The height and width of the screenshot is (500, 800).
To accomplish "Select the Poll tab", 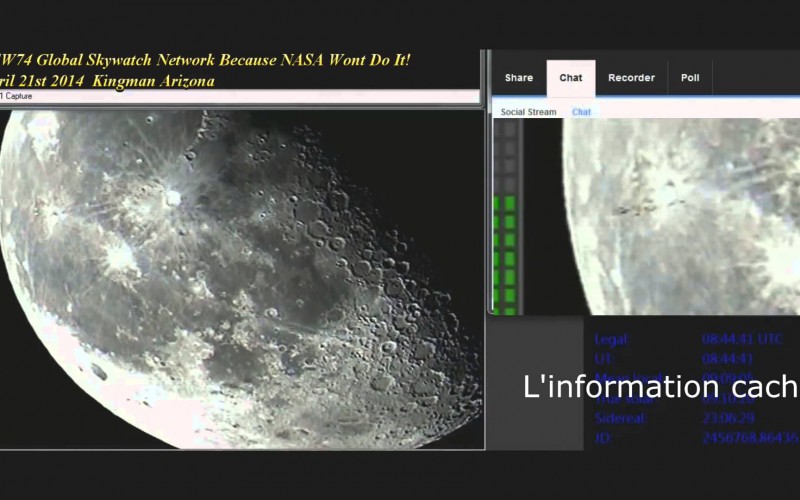I will point(690,78).
